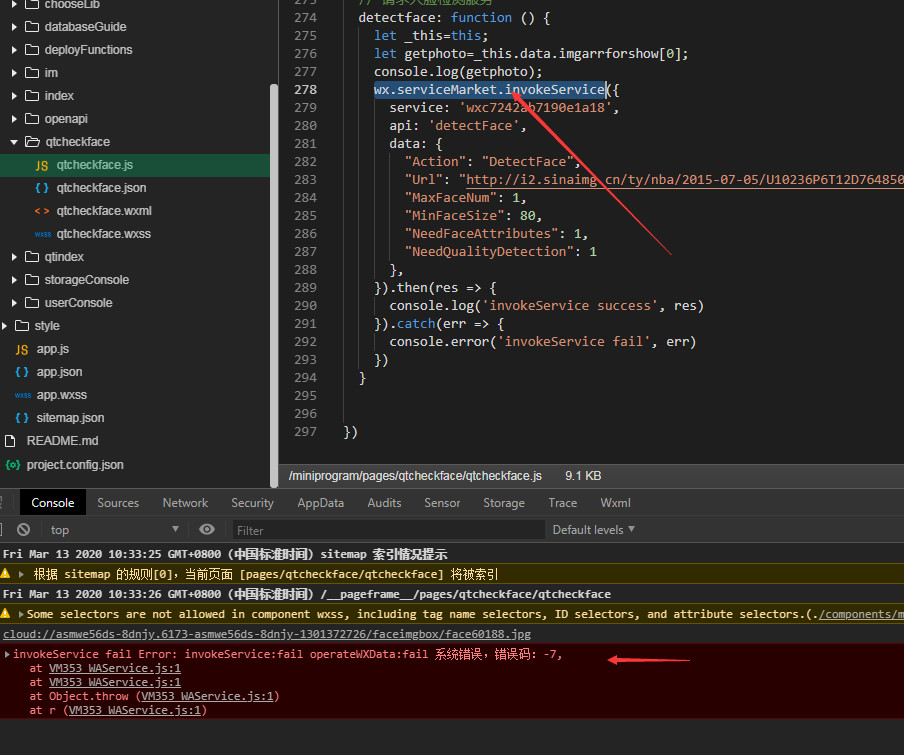Open the top context dropdown
Screen dimensions: 904x755
coord(114,530)
